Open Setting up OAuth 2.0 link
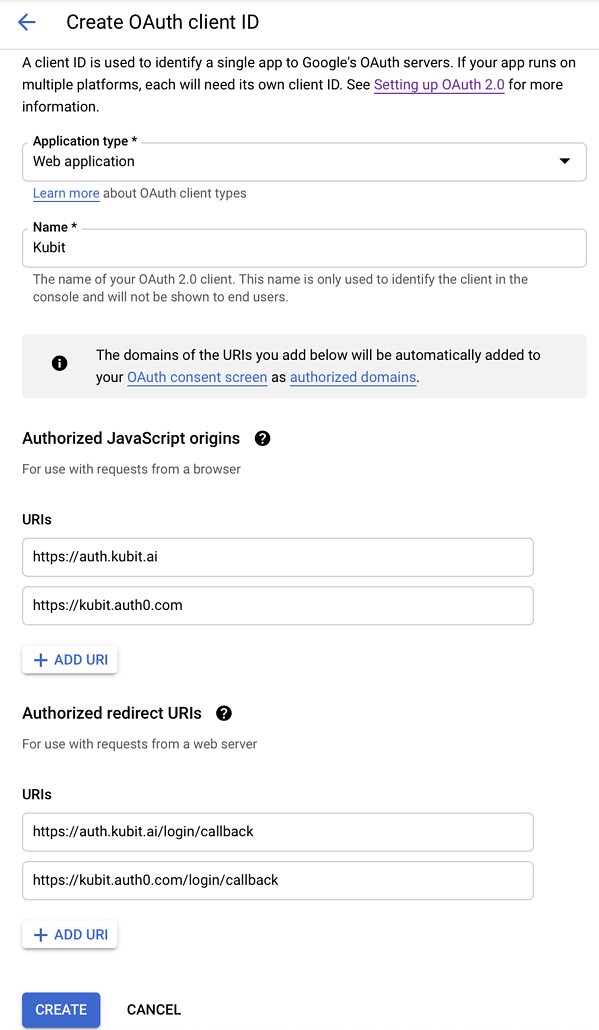 (x=439, y=85)
